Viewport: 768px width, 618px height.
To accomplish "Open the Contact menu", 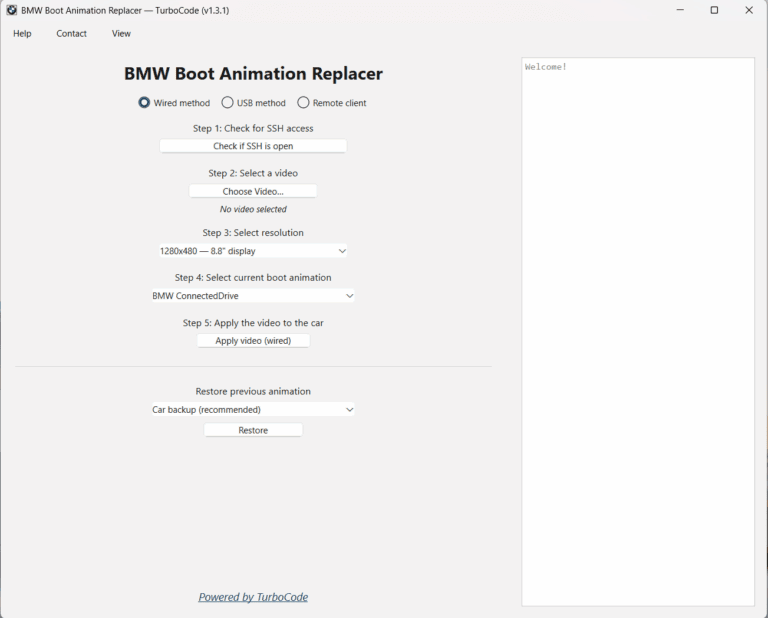I will [x=71, y=34].
